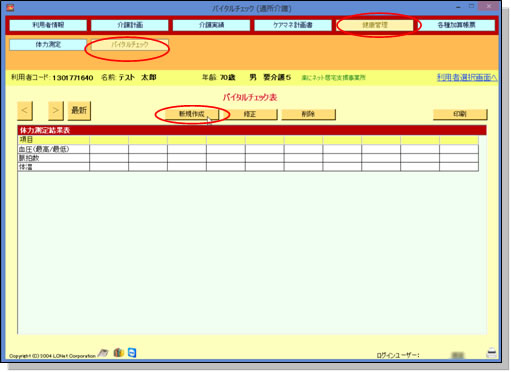This screenshot has height=372, width=511.
Task: Click the 体力測定結果表 table title
Action: pyautogui.click(x=45, y=130)
